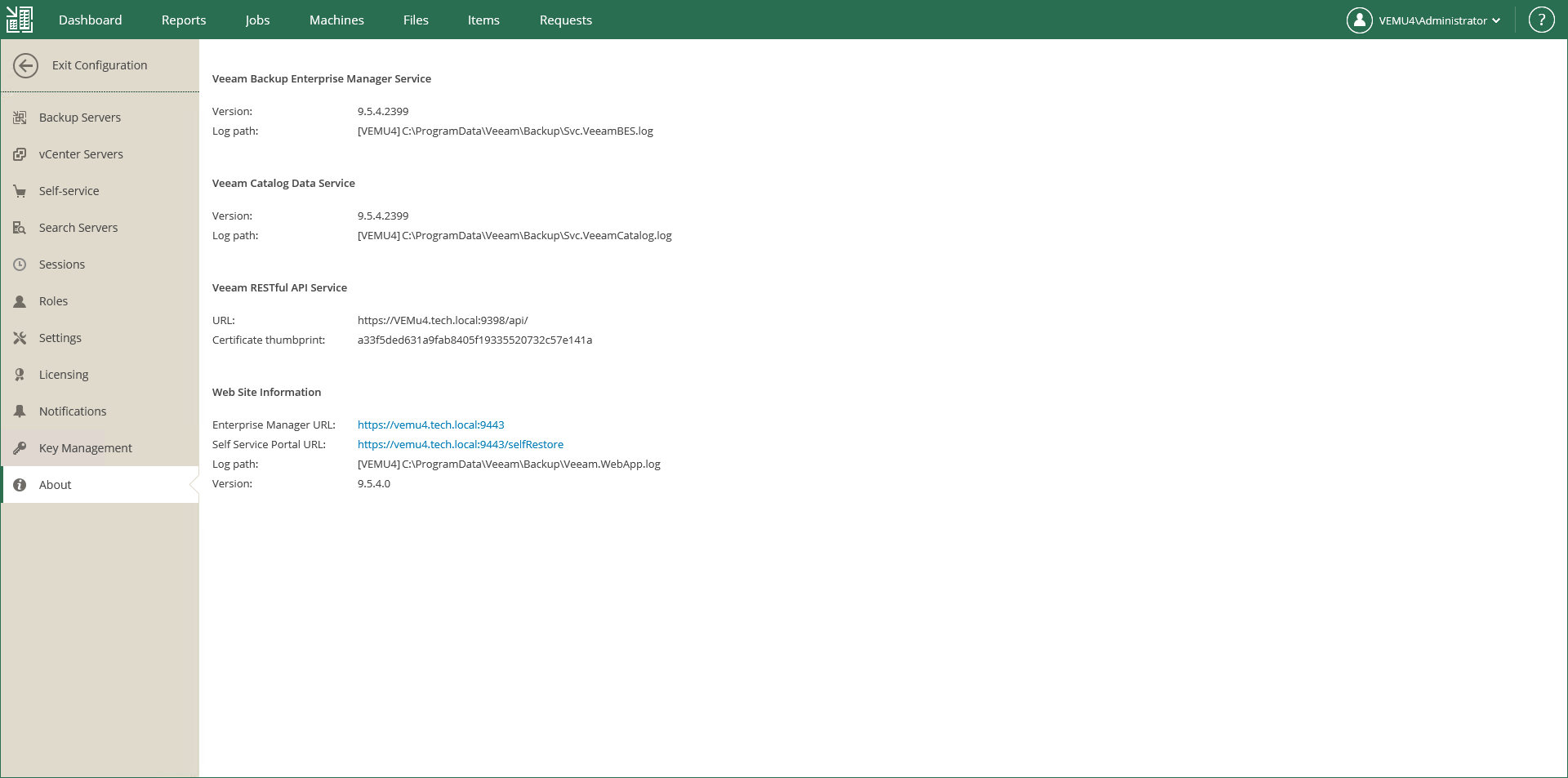Click the Search Servers magnifier icon
1568x778 pixels.
click(20, 228)
